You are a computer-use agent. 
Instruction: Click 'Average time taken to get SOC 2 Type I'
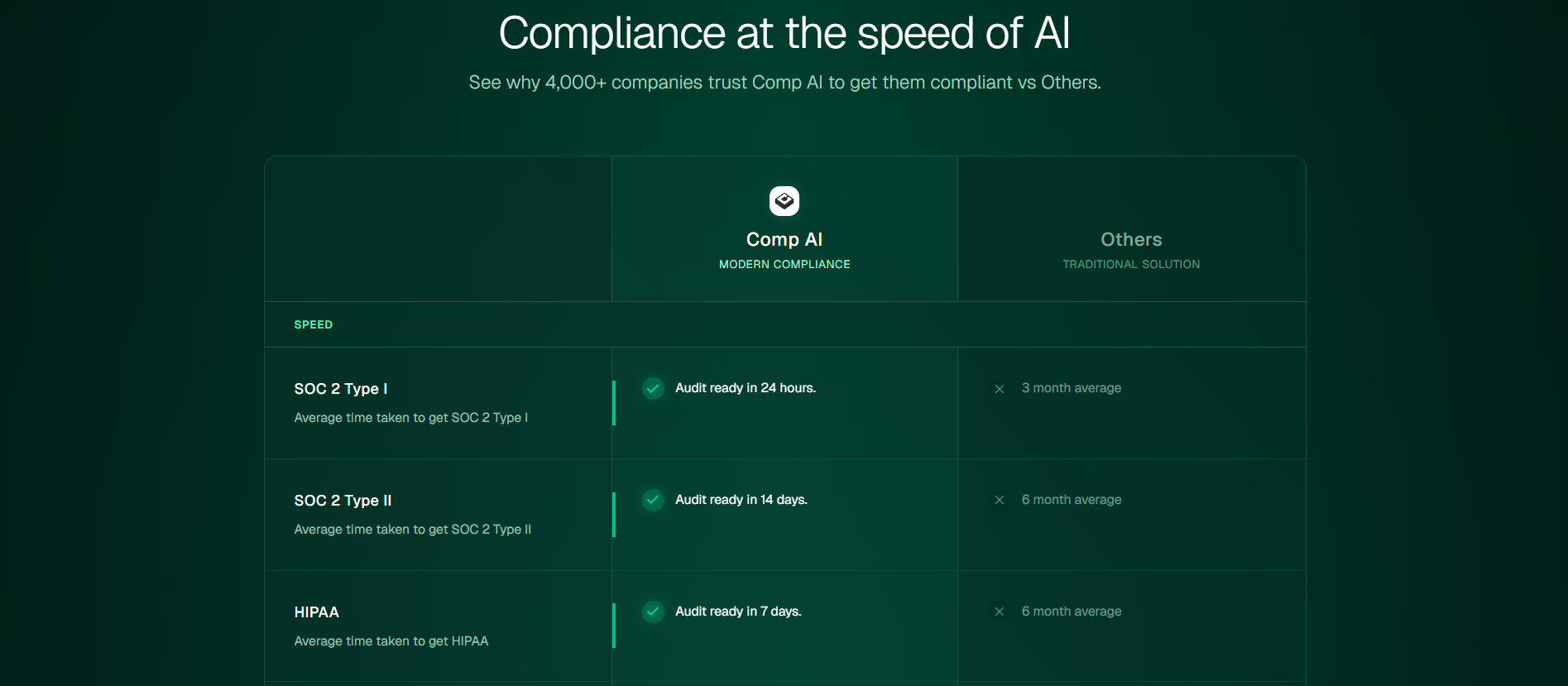click(x=411, y=418)
